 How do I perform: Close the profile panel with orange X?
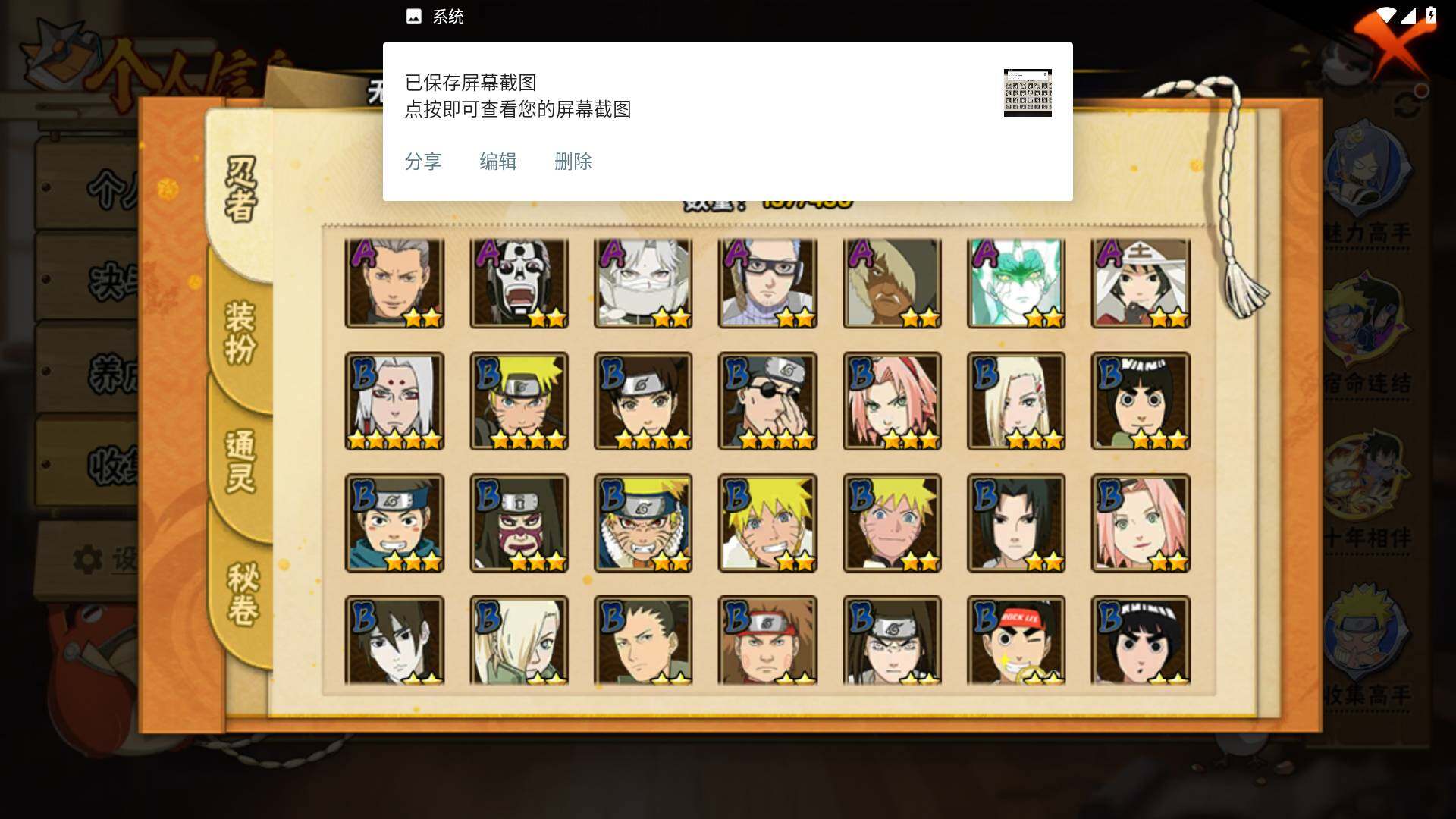[x=1392, y=45]
